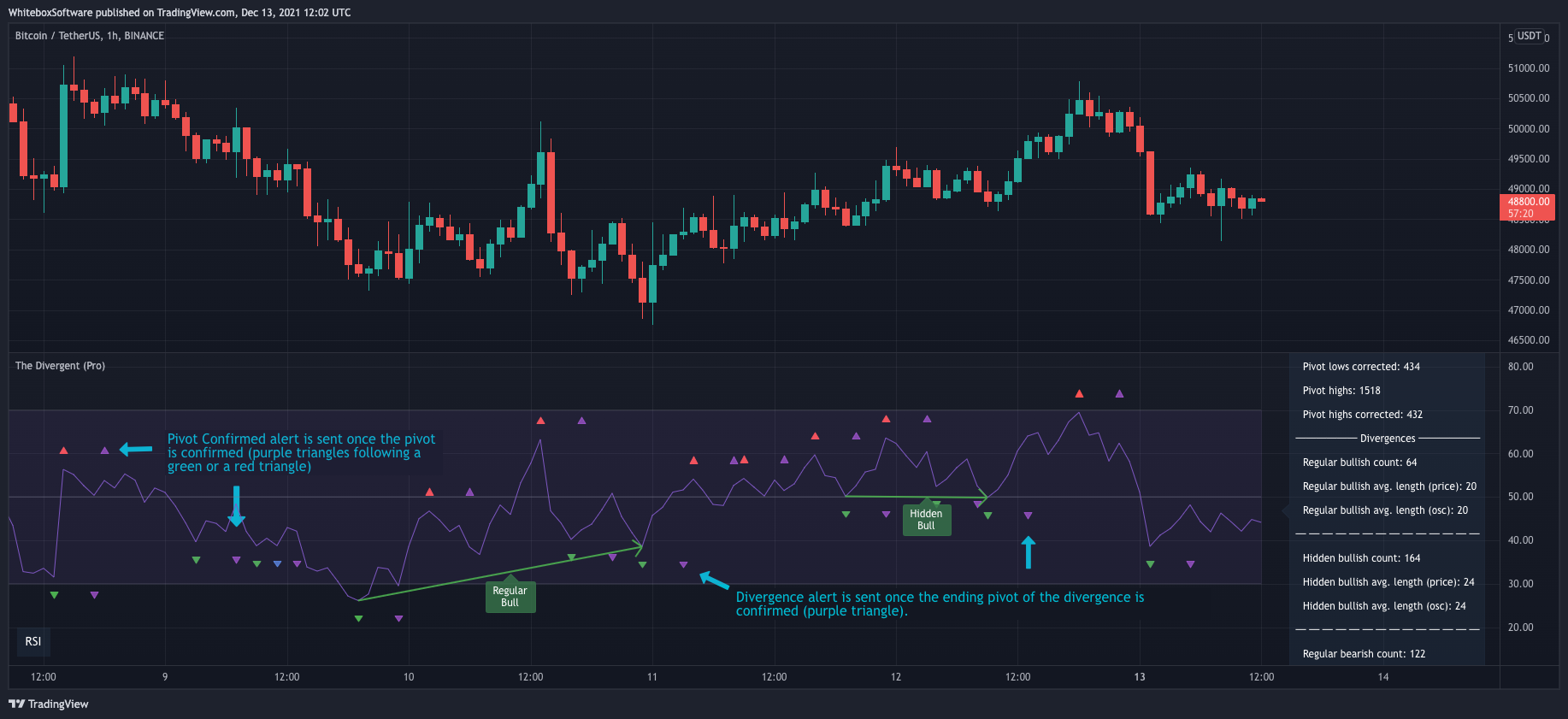The width and height of the screenshot is (1568, 719).
Task: Click the 80.00 RSI axis label
Action: (x=1520, y=367)
